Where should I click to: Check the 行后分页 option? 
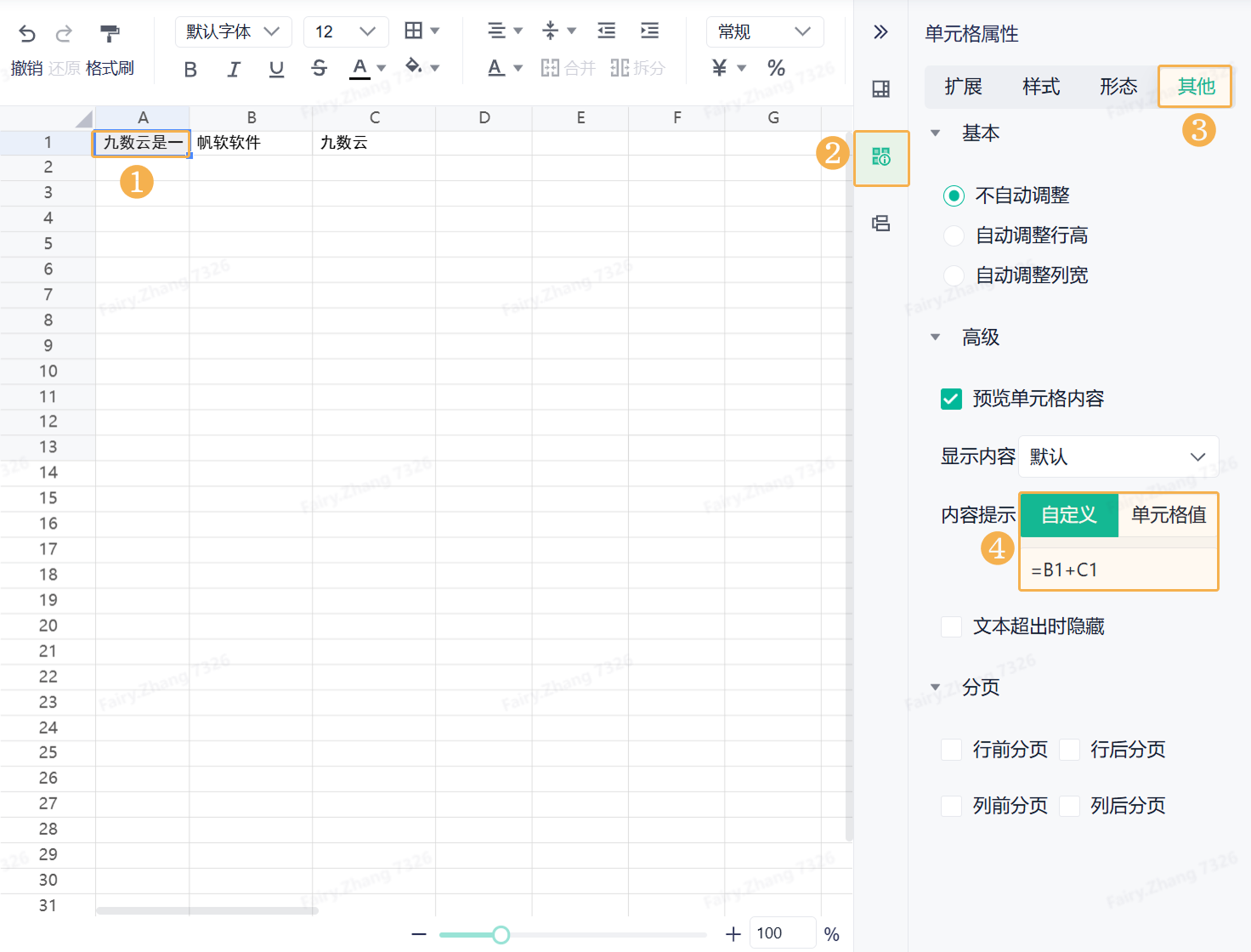pos(1070,750)
